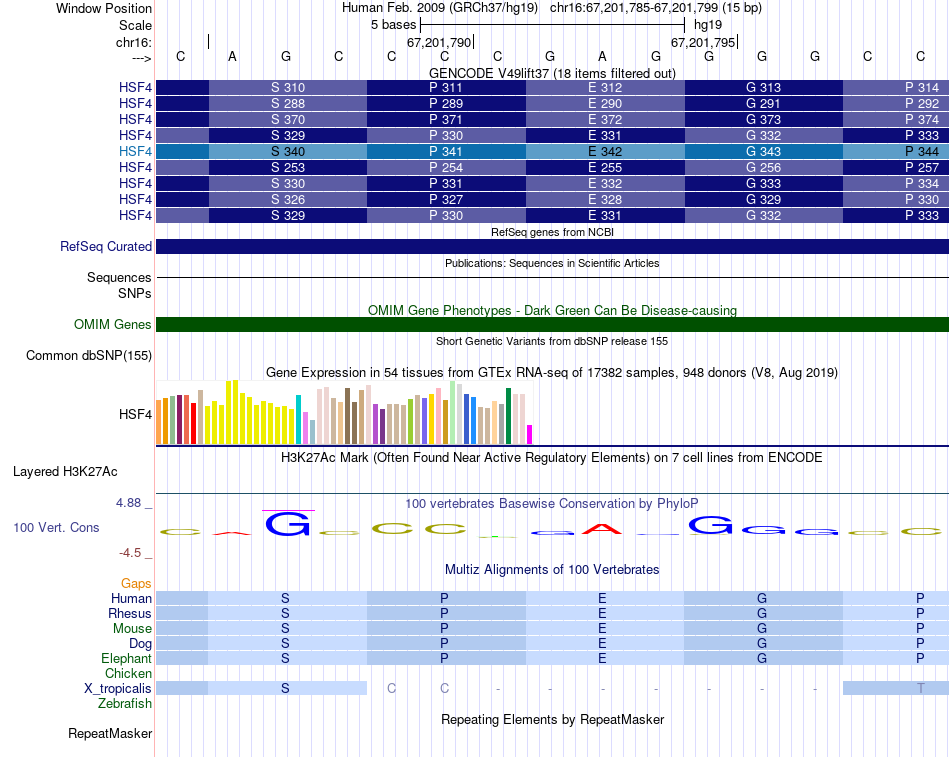
Task: Click Repeating Elements by RepeatMasker title
Action: coord(552,719)
